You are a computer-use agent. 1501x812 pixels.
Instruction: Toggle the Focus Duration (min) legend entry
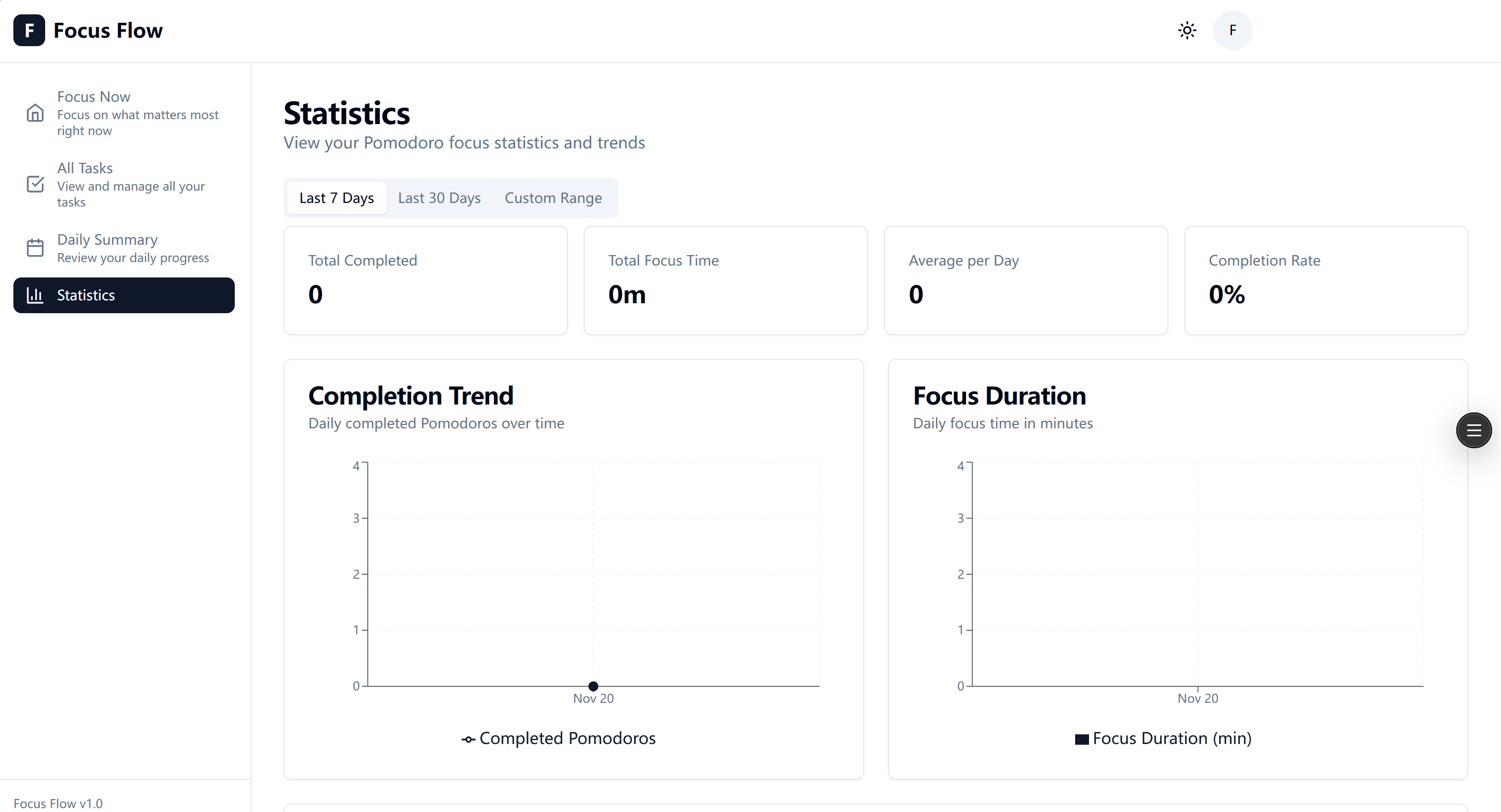click(1162, 738)
